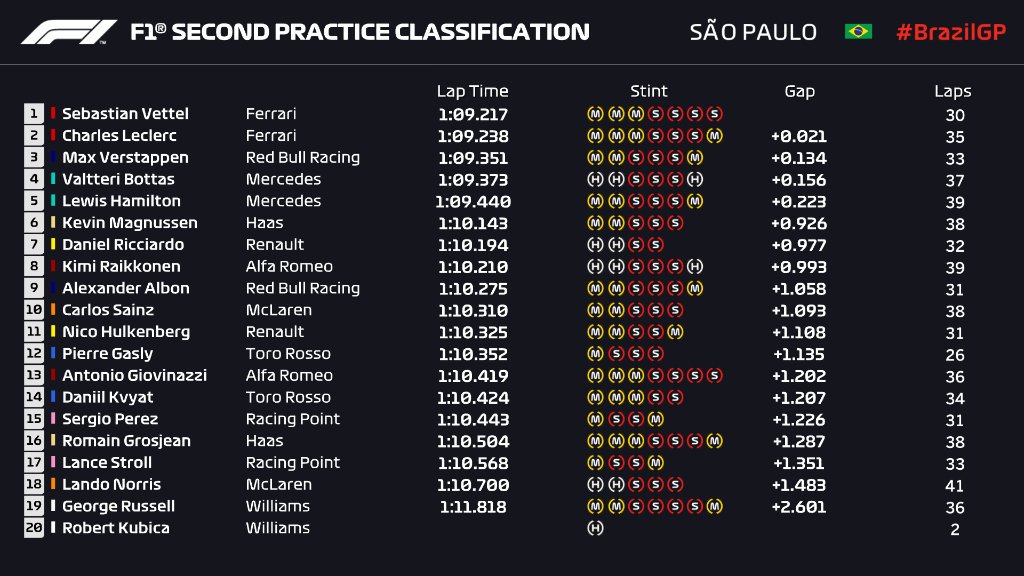Click the last soft tyre in Vettel's stint
This screenshot has width=1024, height=576.
coord(714,114)
